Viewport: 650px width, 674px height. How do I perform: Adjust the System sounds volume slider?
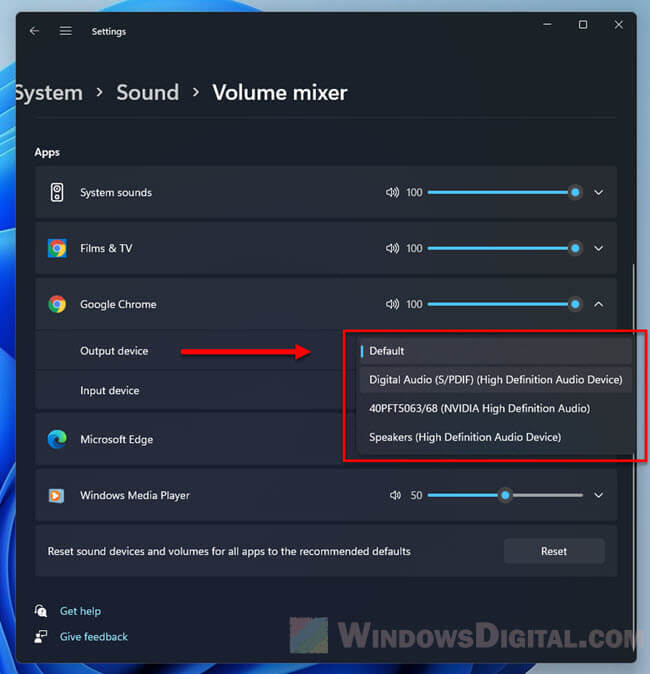point(505,192)
